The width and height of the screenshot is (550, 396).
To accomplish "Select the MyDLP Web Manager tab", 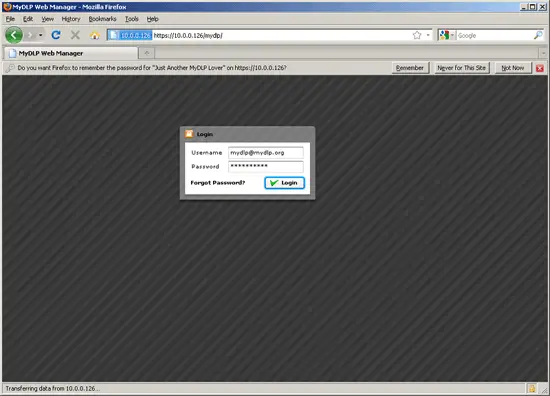I will pyautogui.click(x=71, y=53).
